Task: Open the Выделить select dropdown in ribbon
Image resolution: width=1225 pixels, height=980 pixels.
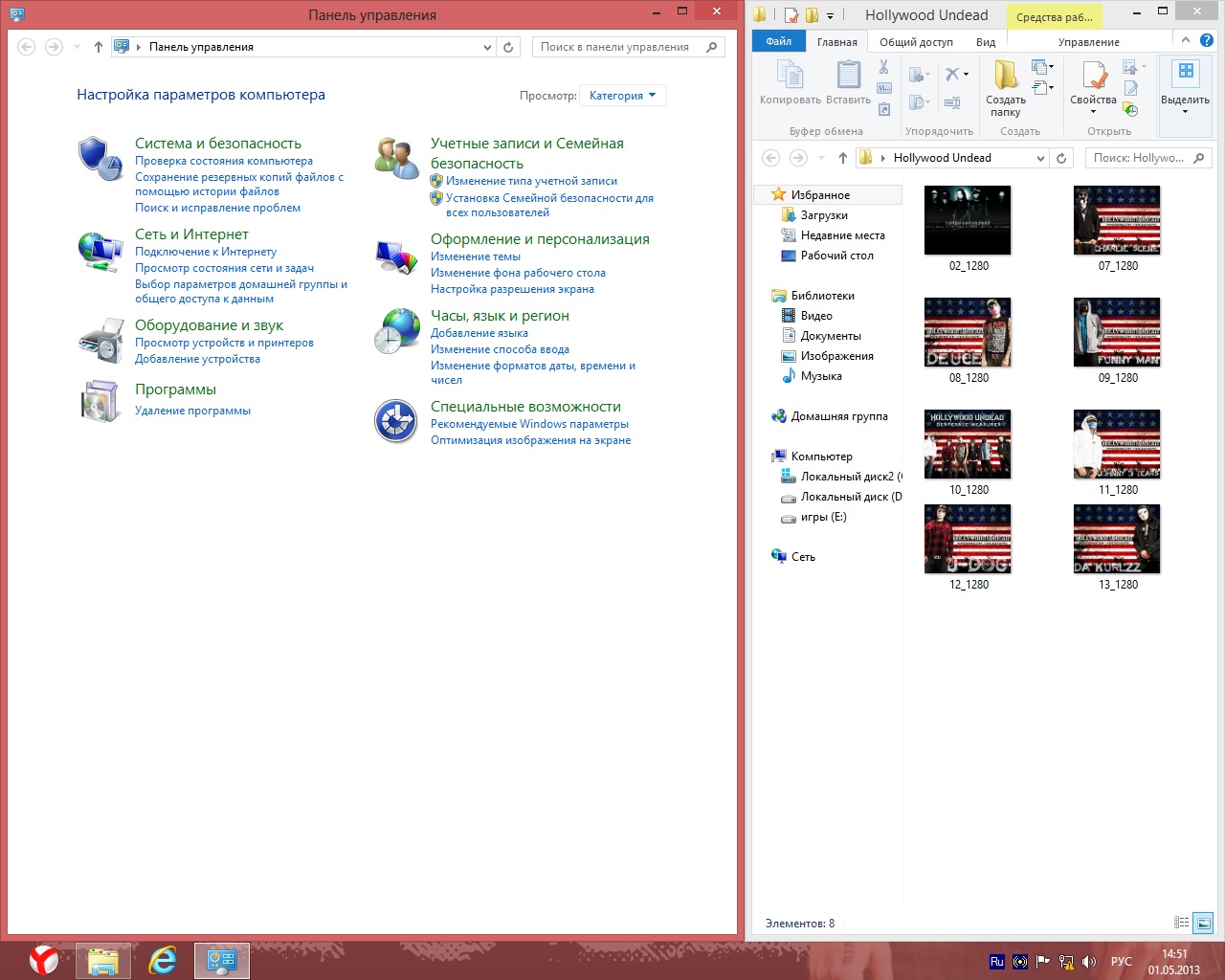Action: coord(1185,95)
